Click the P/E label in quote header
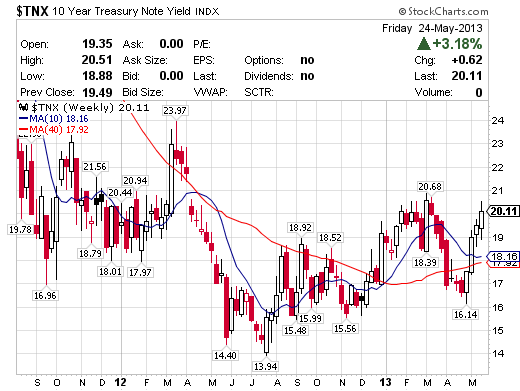This screenshot has width=520, height=391. pyautogui.click(x=202, y=44)
